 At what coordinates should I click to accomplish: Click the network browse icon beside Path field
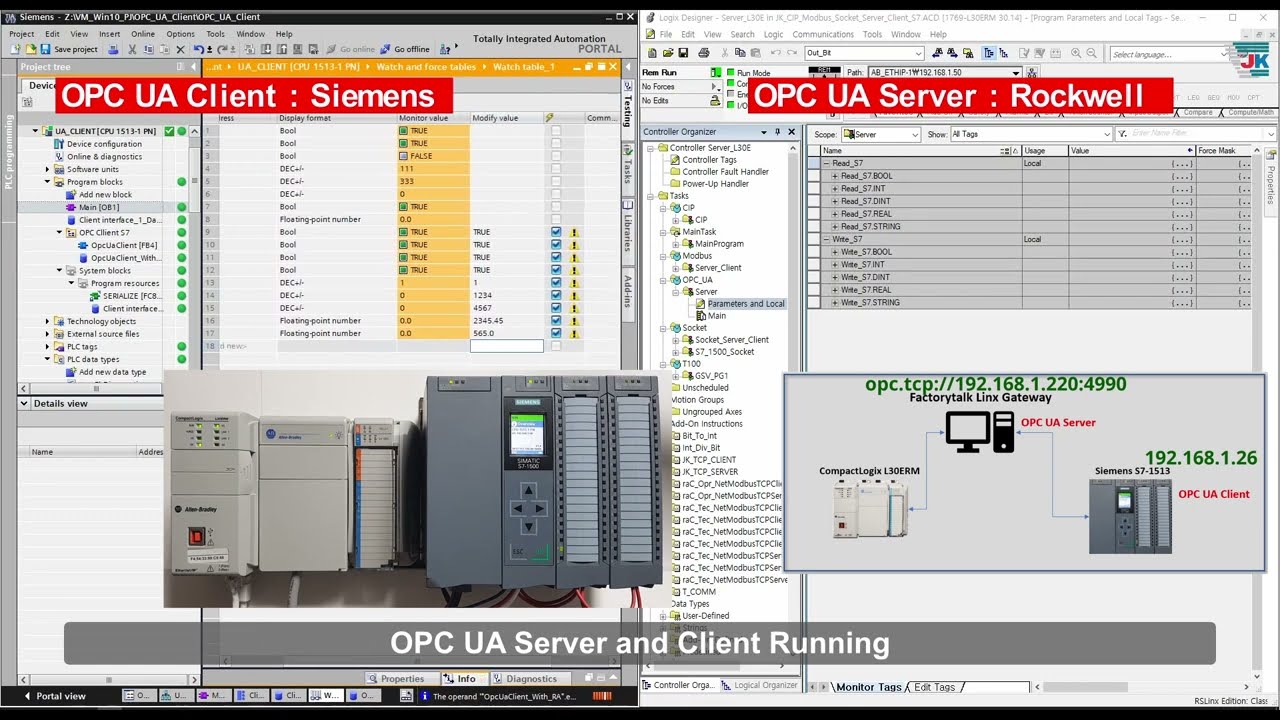pyautogui.click(x=1032, y=73)
